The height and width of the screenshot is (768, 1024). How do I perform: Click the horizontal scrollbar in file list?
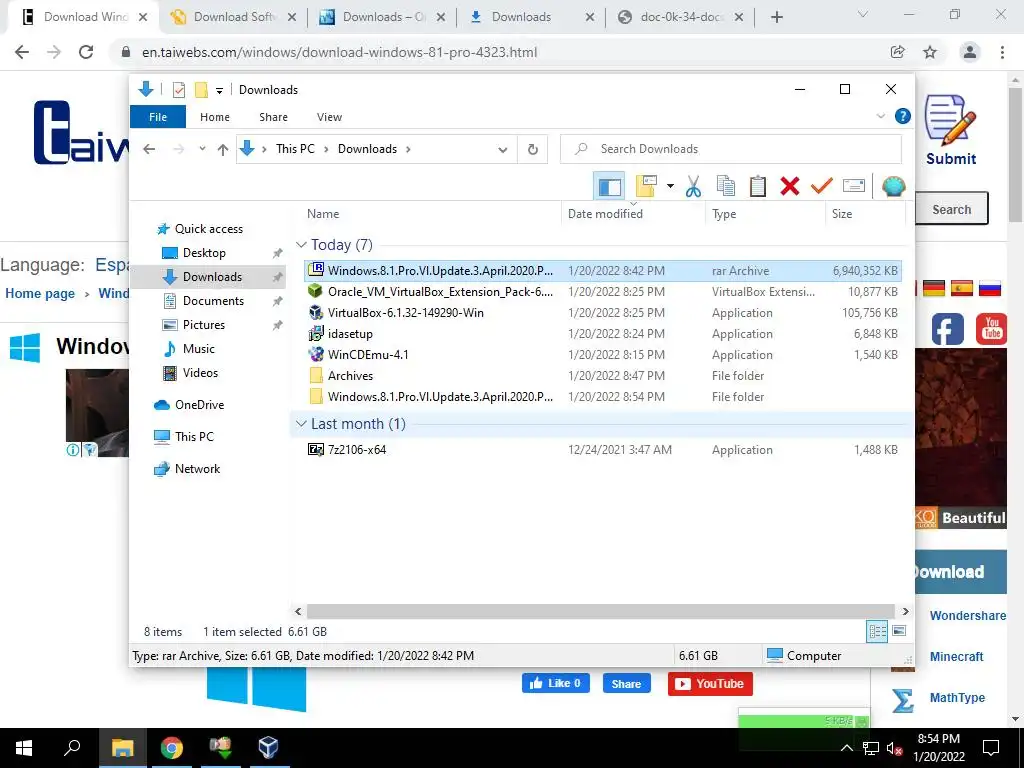pyautogui.click(x=600, y=611)
